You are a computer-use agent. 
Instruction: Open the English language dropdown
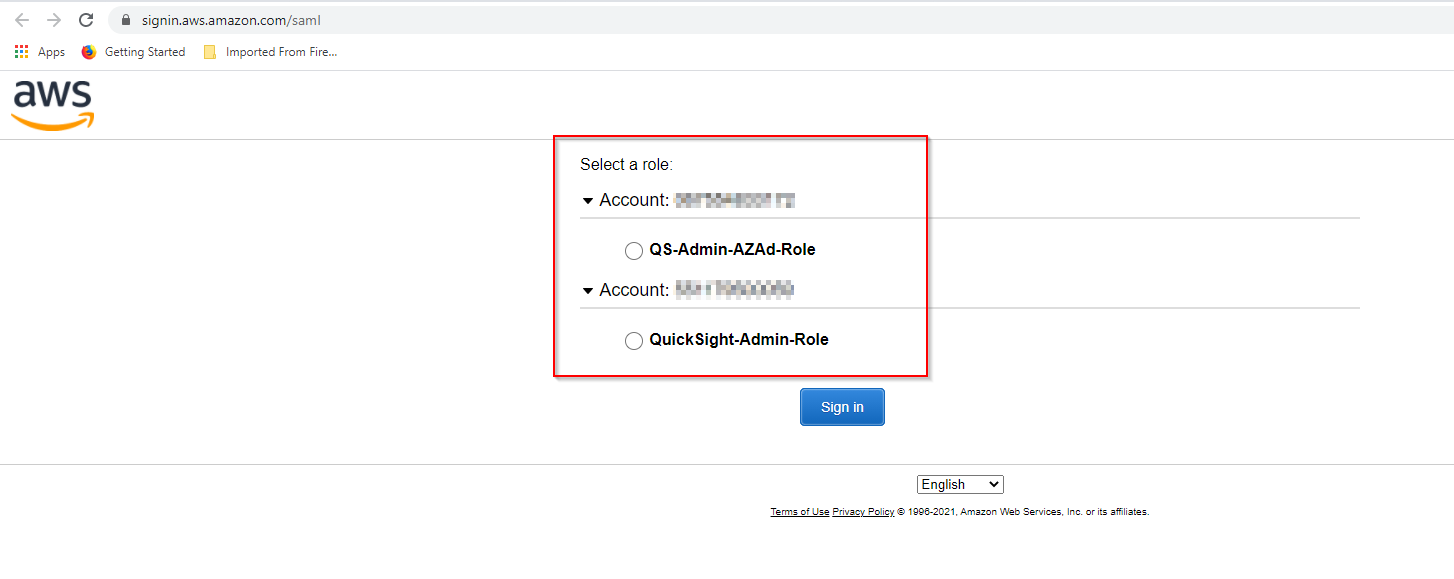[960, 484]
